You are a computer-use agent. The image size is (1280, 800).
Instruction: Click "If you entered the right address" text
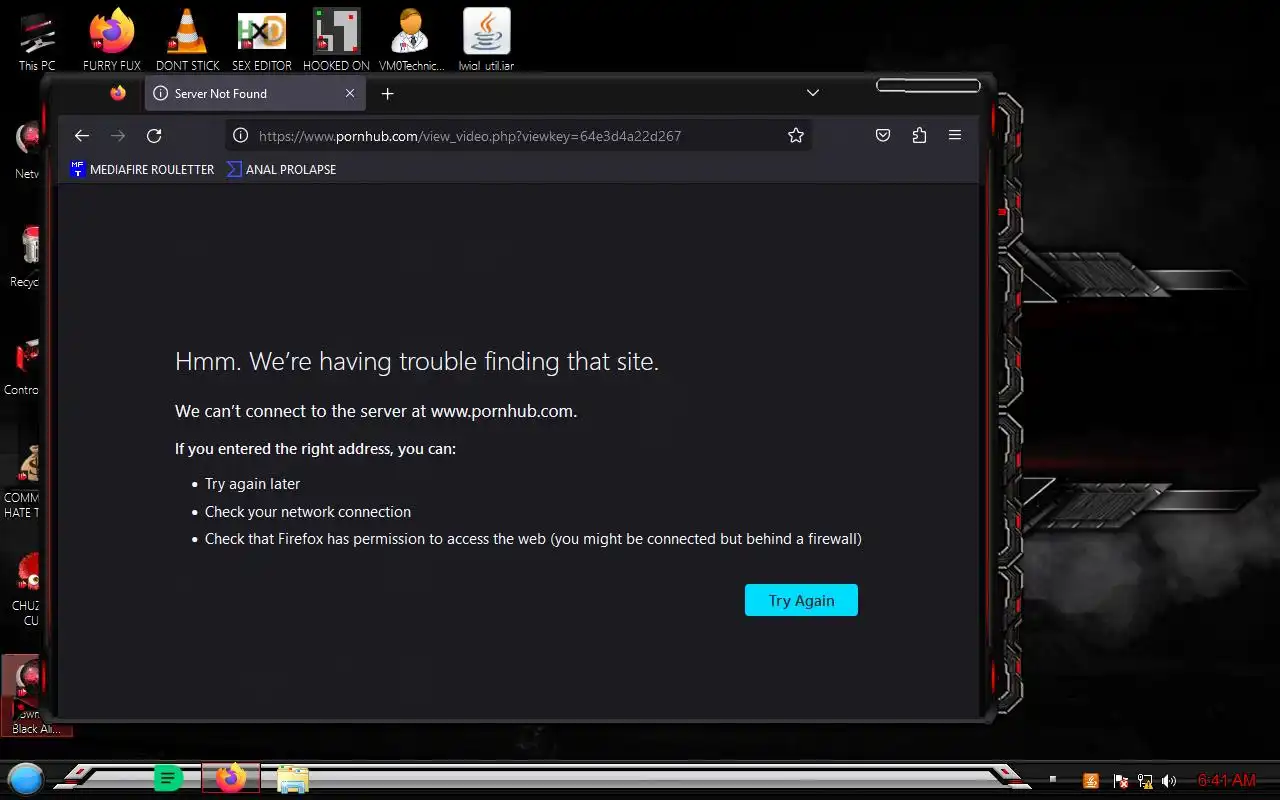click(315, 449)
